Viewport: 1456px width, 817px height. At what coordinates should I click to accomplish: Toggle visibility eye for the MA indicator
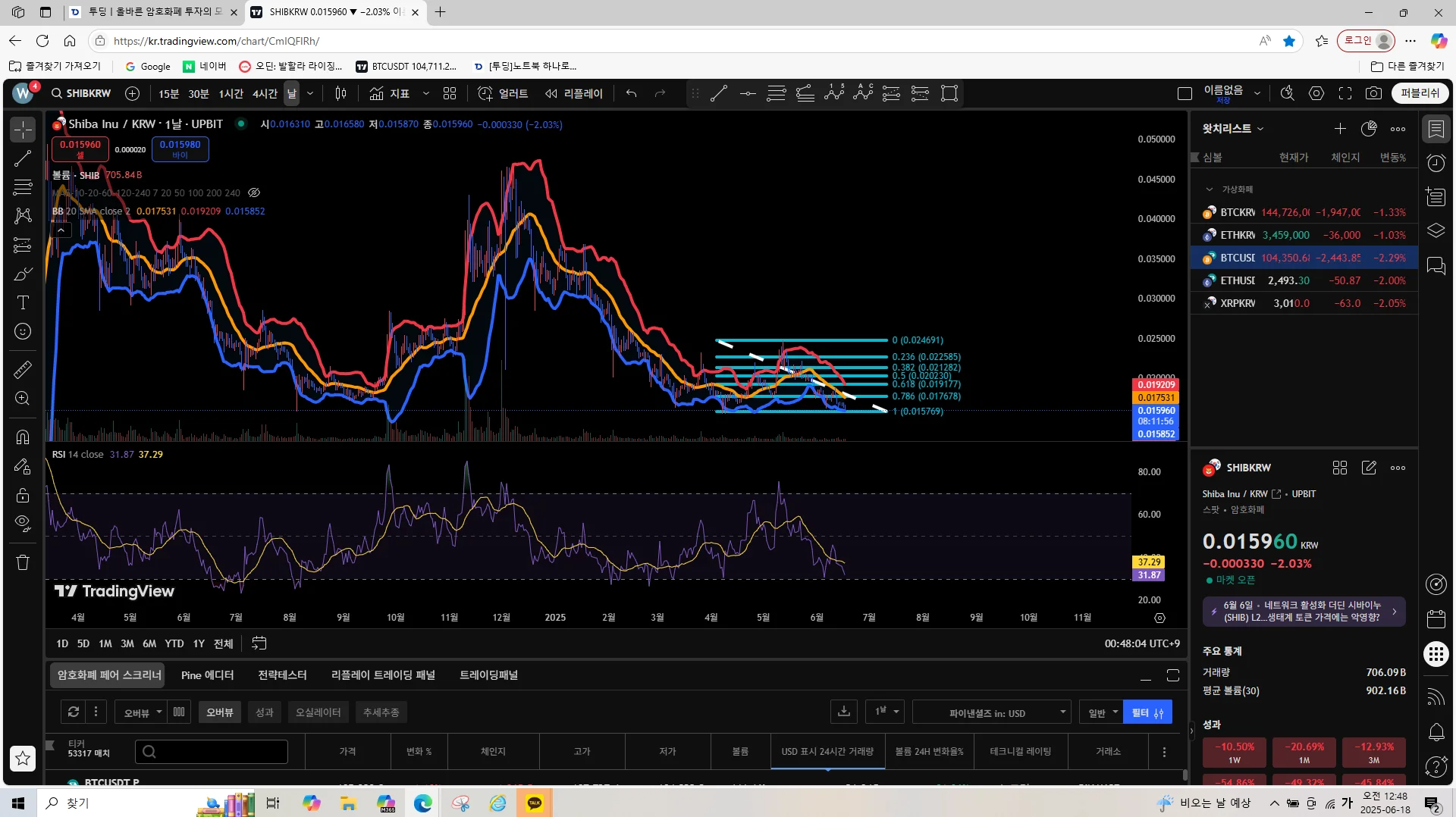254,193
